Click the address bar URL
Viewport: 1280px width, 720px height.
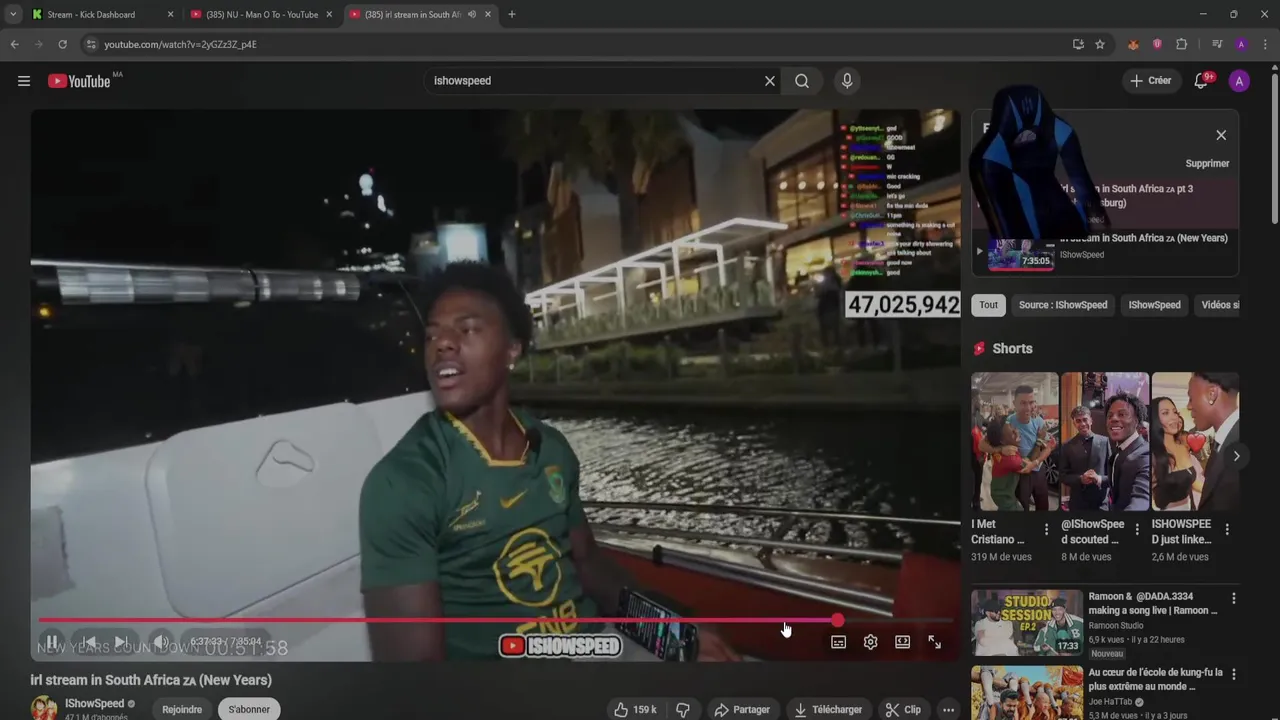pyautogui.click(x=181, y=45)
